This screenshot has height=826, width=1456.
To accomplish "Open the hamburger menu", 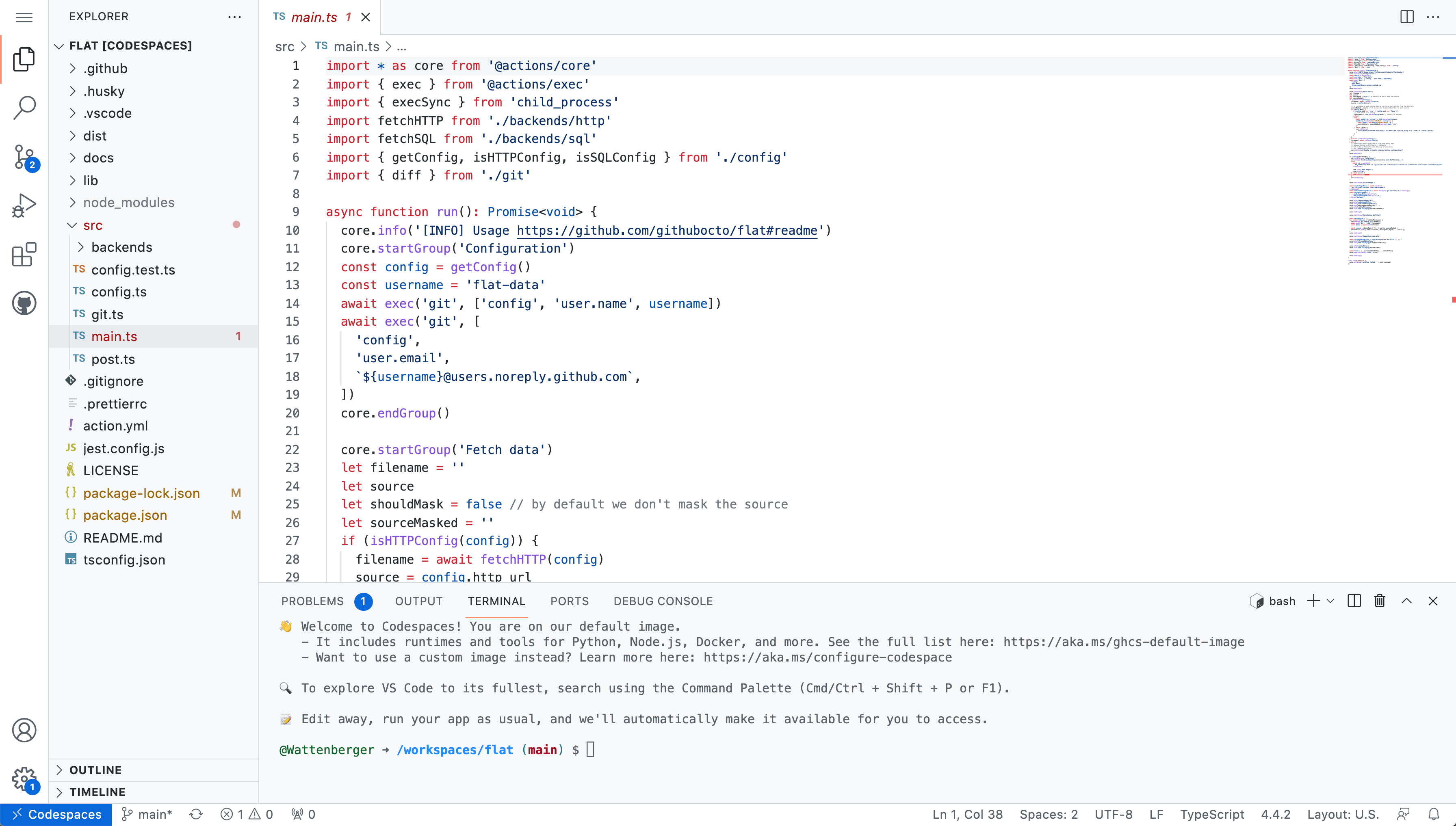I will click(x=24, y=17).
